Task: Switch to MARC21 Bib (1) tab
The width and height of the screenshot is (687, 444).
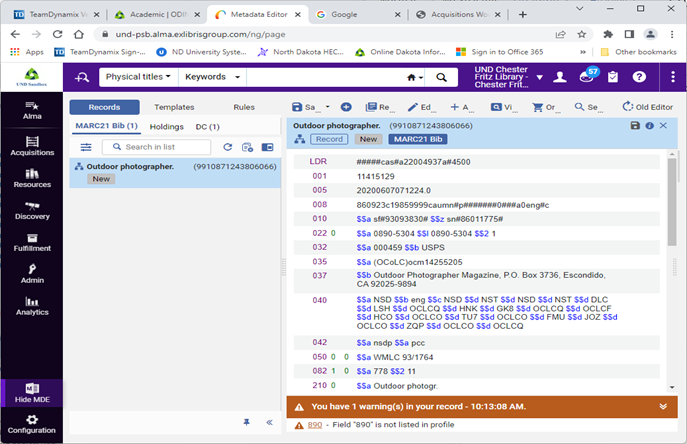Action: click(x=106, y=126)
